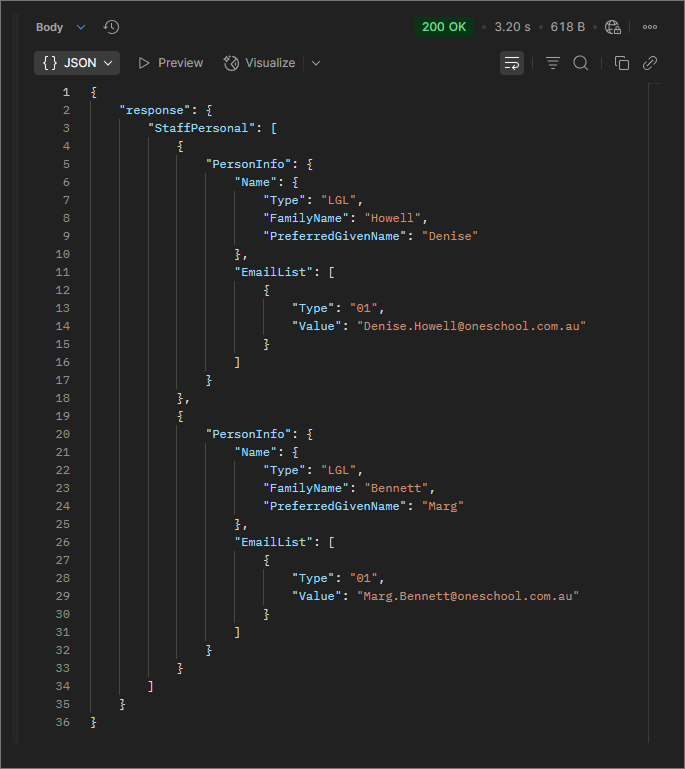Viewport: 685px width, 769px height.
Task: Click the 3.20 s response time
Action: point(513,27)
